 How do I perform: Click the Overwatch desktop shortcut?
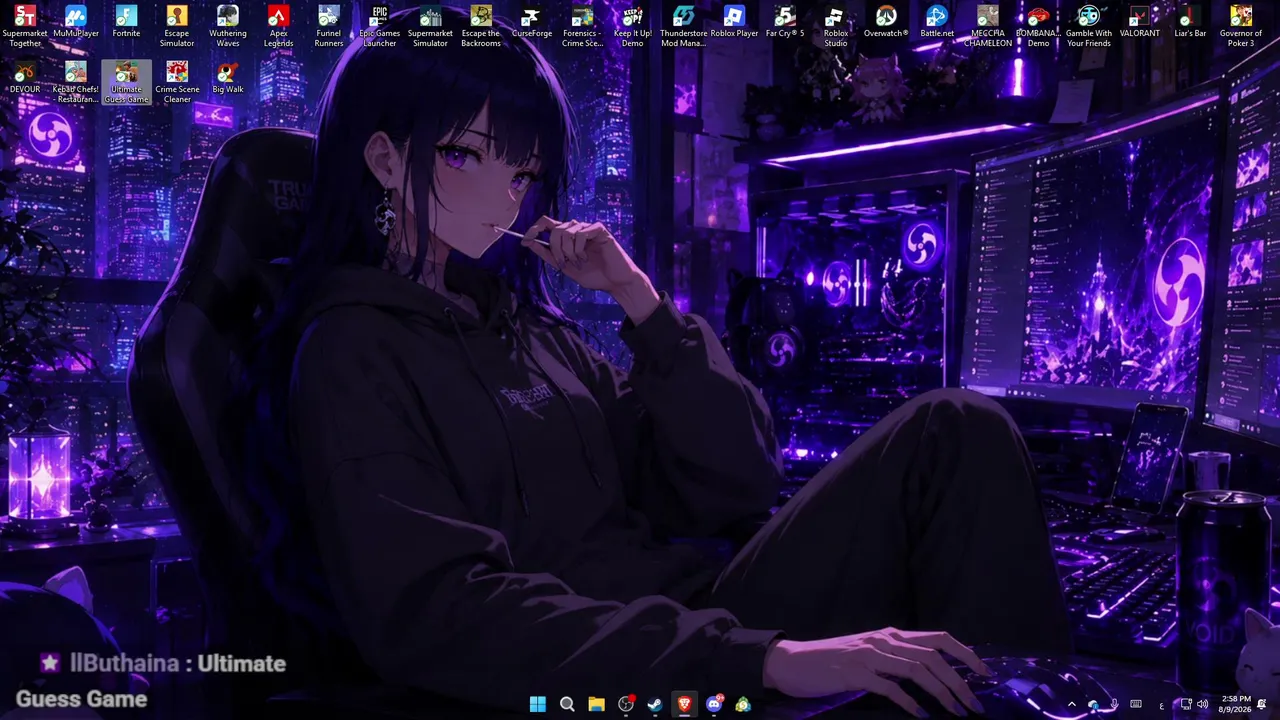886,22
